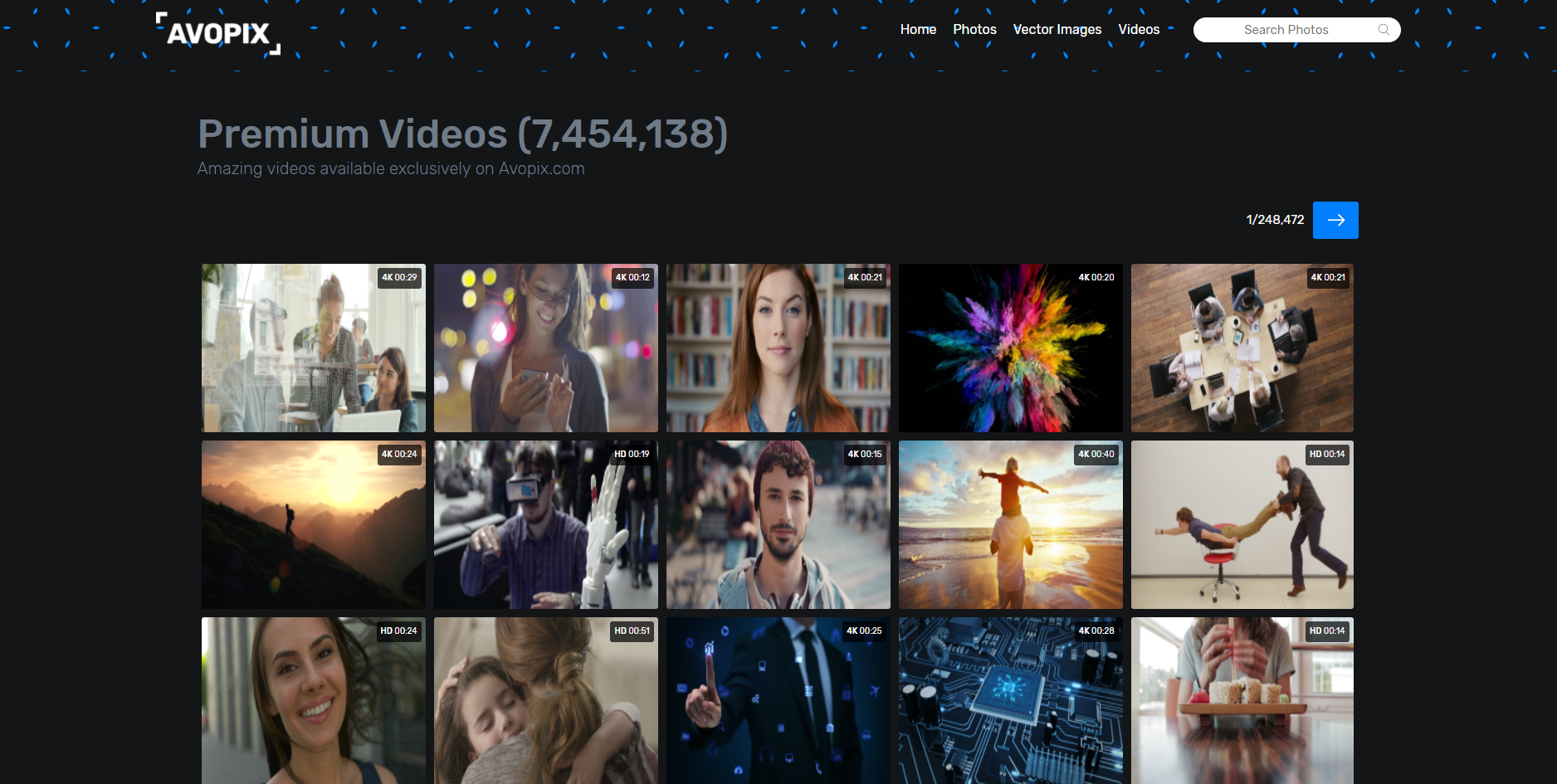
Task: Click the HD 00:19 duration badge
Action: 632,455
